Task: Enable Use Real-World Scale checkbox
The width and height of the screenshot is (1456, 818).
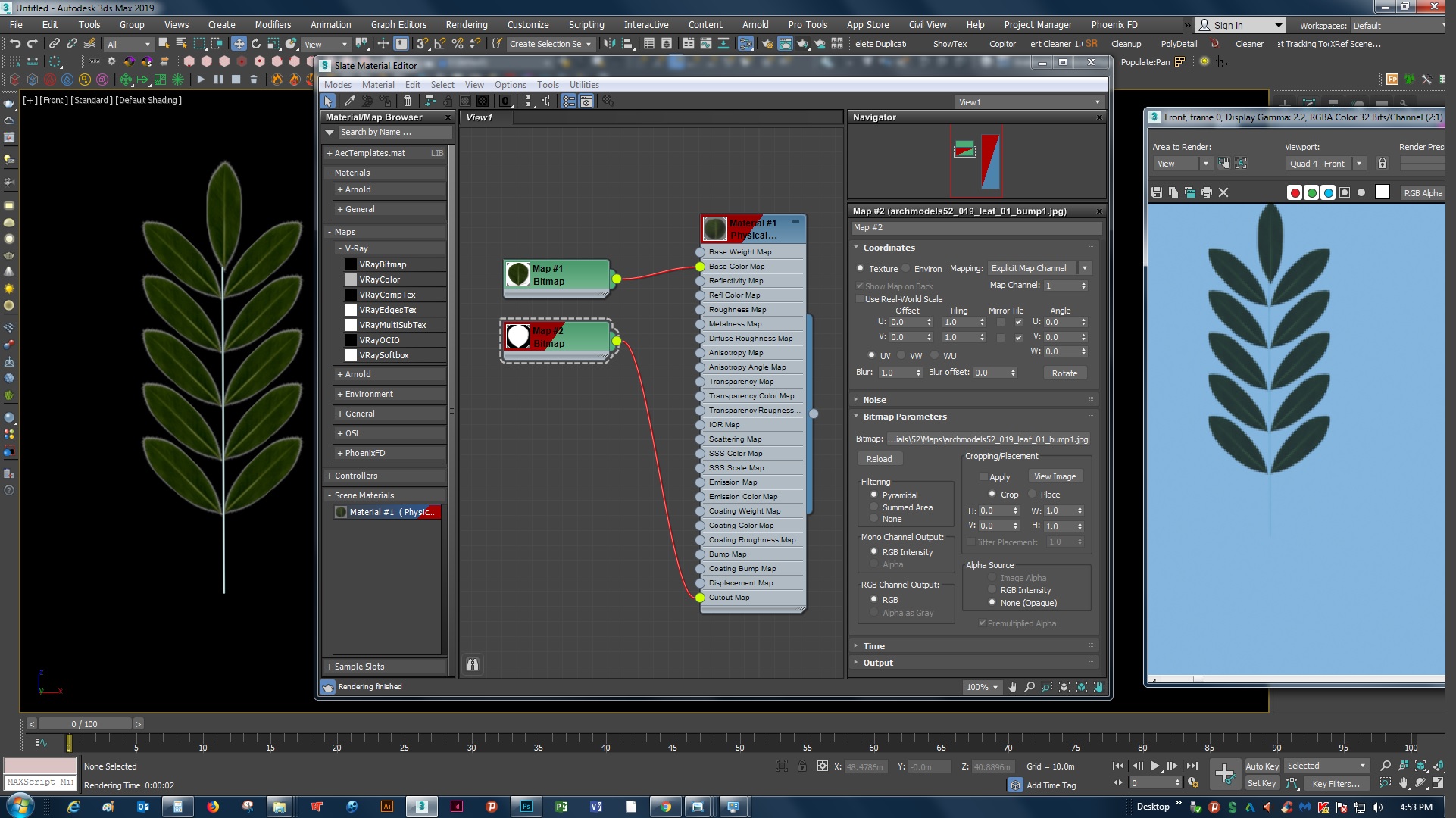Action: click(x=860, y=299)
